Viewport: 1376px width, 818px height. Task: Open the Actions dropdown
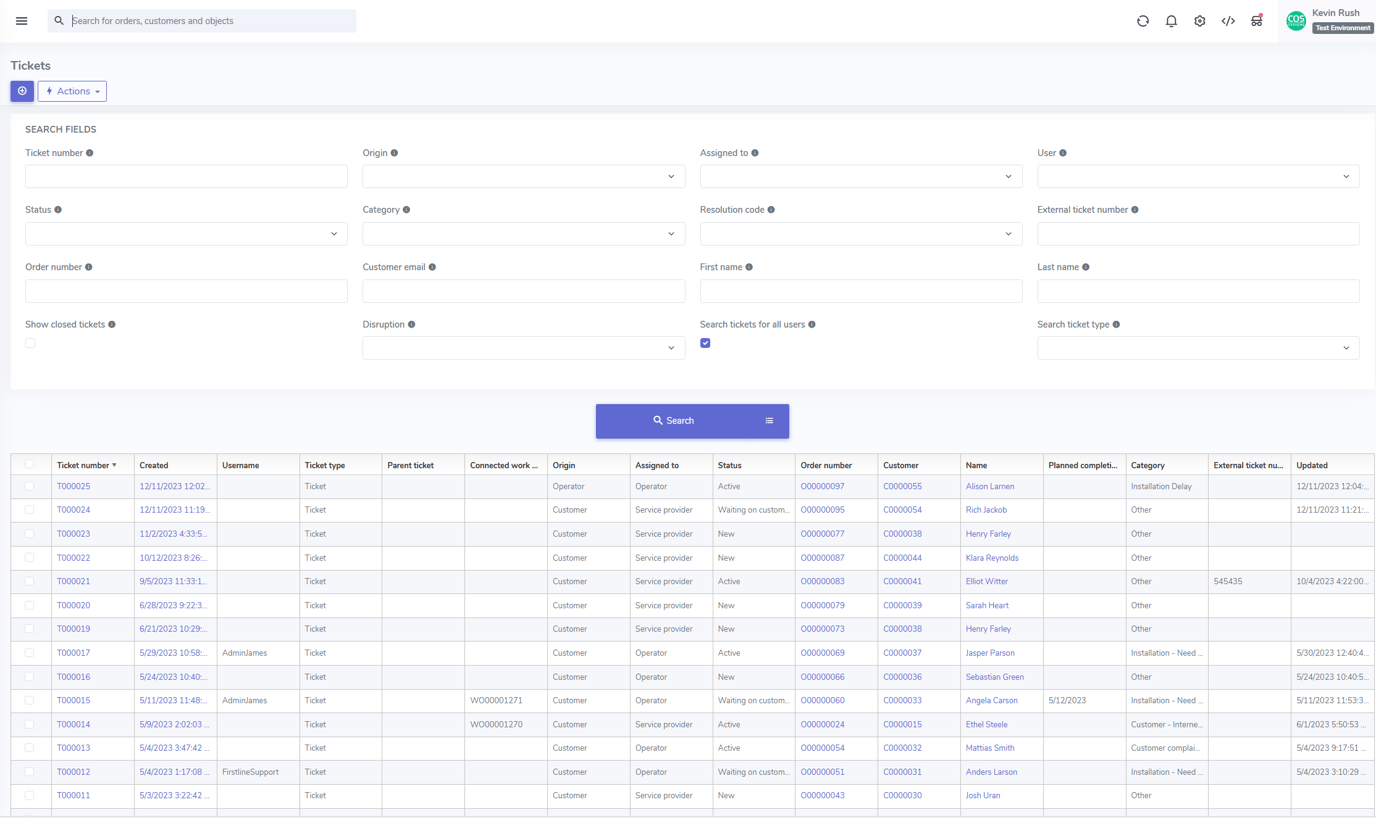[71, 90]
